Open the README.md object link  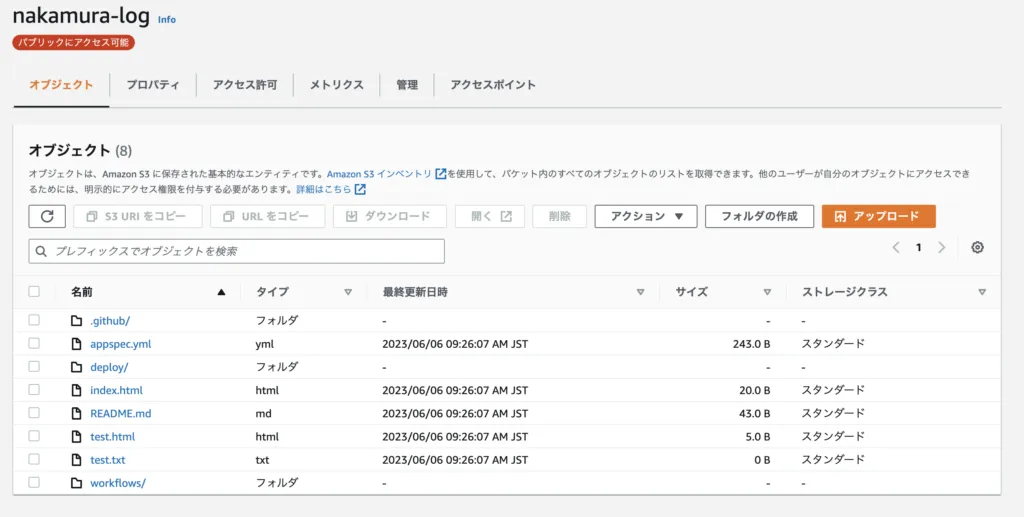(x=121, y=413)
